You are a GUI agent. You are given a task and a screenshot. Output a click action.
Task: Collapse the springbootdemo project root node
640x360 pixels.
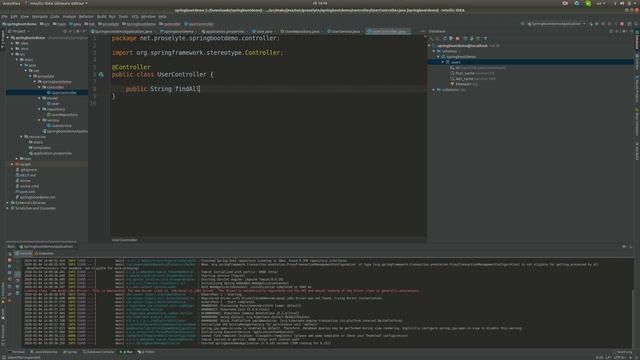8,38
